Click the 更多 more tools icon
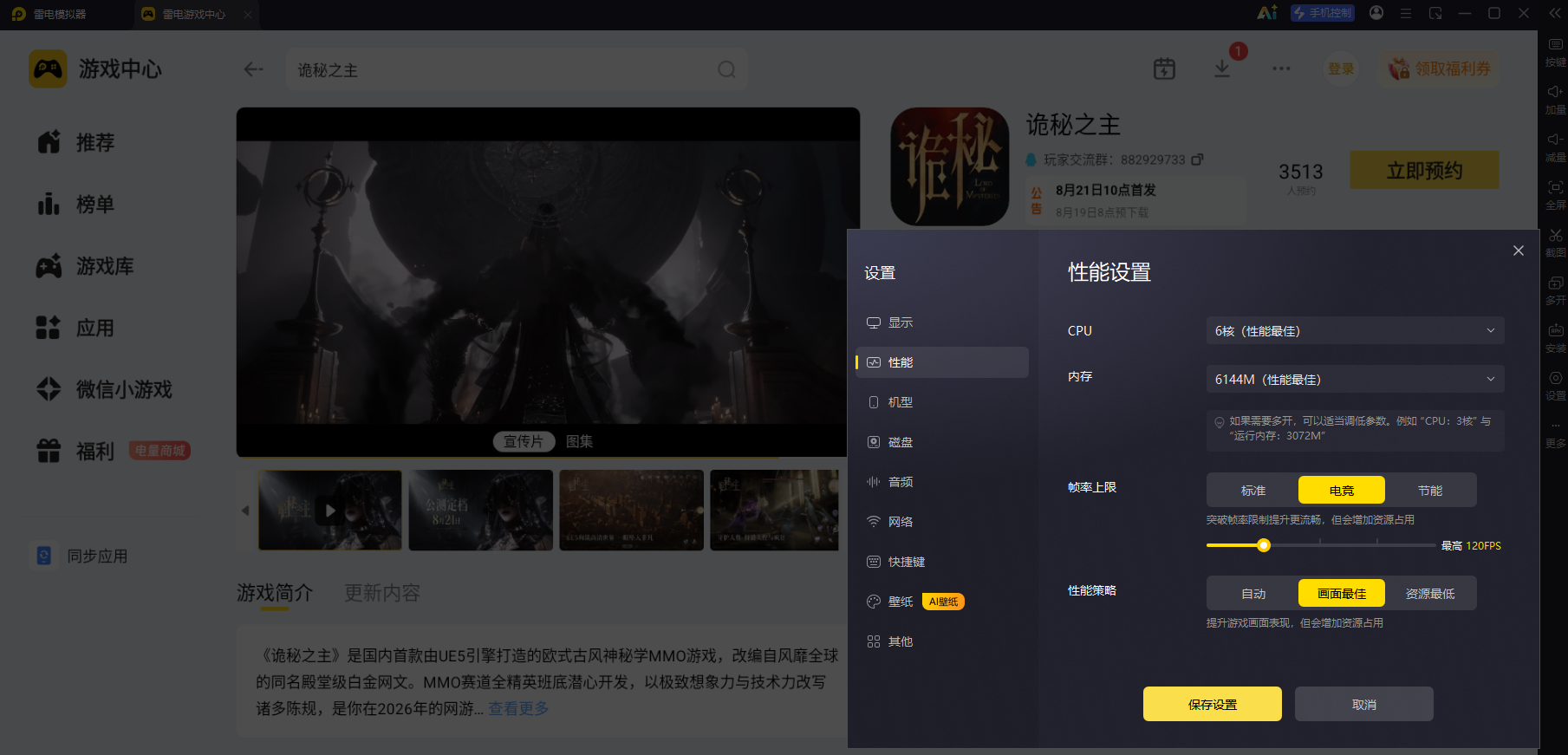The width and height of the screenshot is (1568, 755). (1556, 433)
